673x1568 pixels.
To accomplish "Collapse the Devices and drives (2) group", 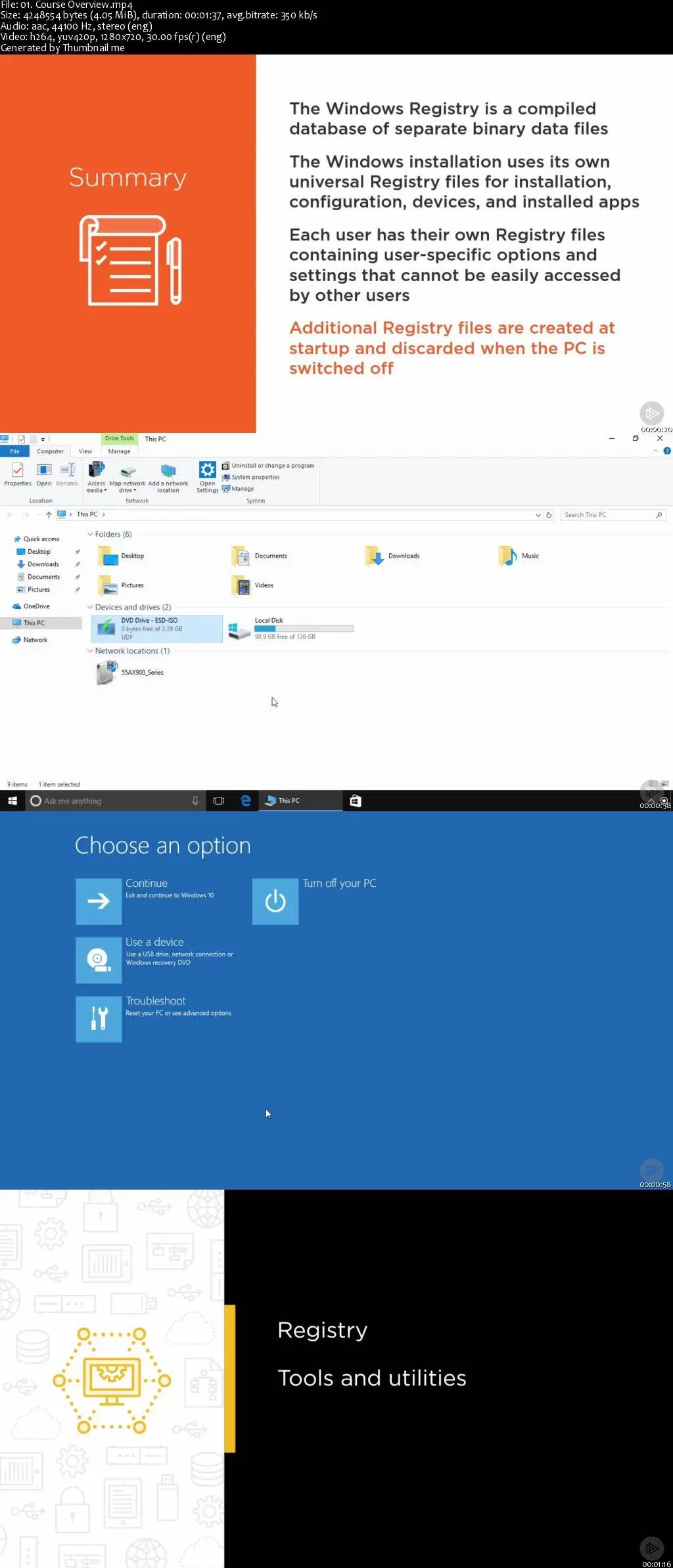I will [90, 608].
